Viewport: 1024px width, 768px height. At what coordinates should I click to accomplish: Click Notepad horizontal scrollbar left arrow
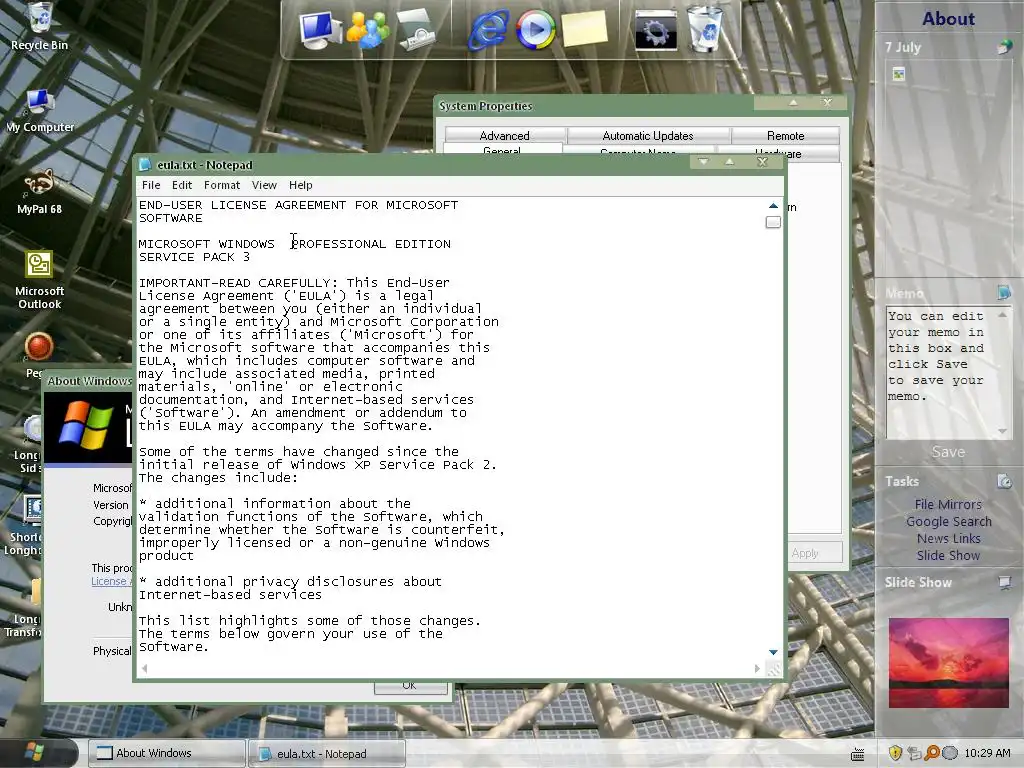click(144, 668)
